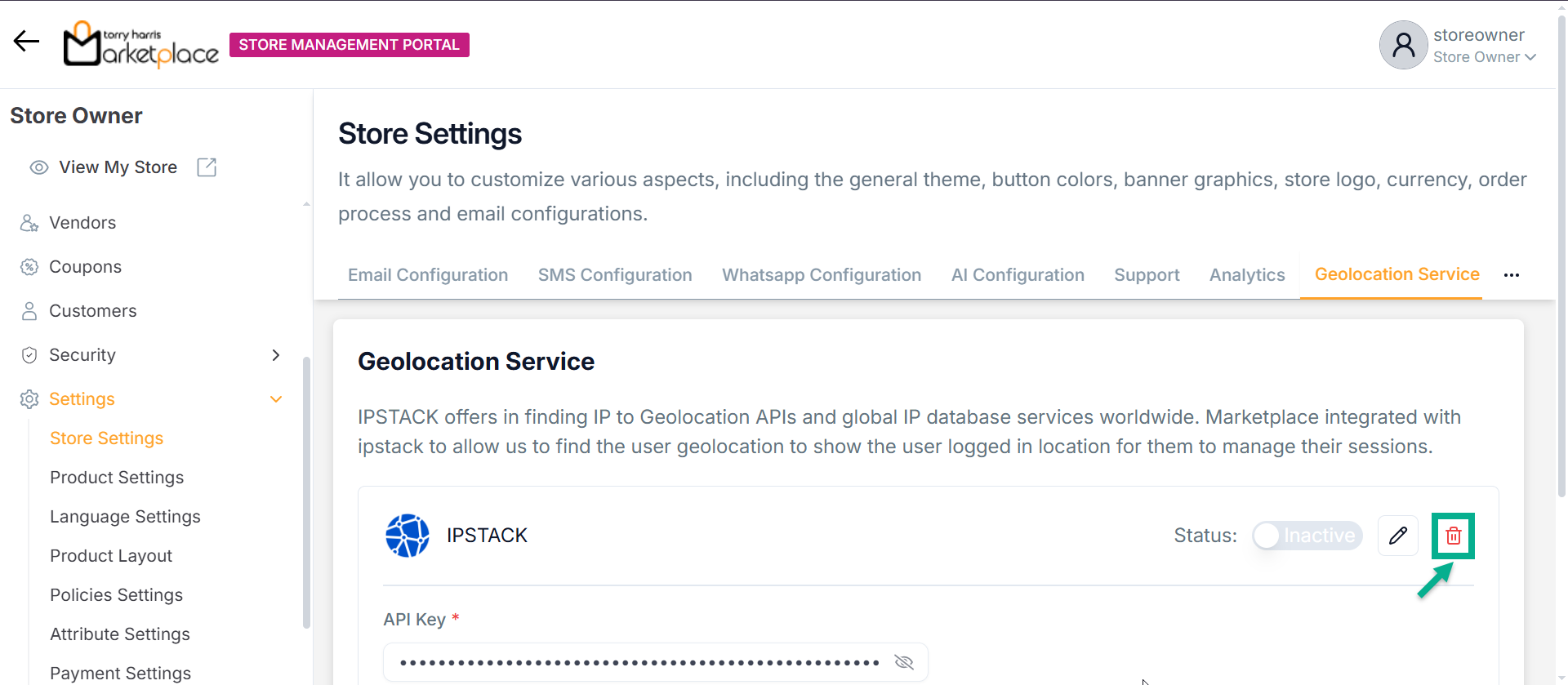Toggle the IPSTACK Inactive status switch
1568x685 pixels.
(1307, 536)
